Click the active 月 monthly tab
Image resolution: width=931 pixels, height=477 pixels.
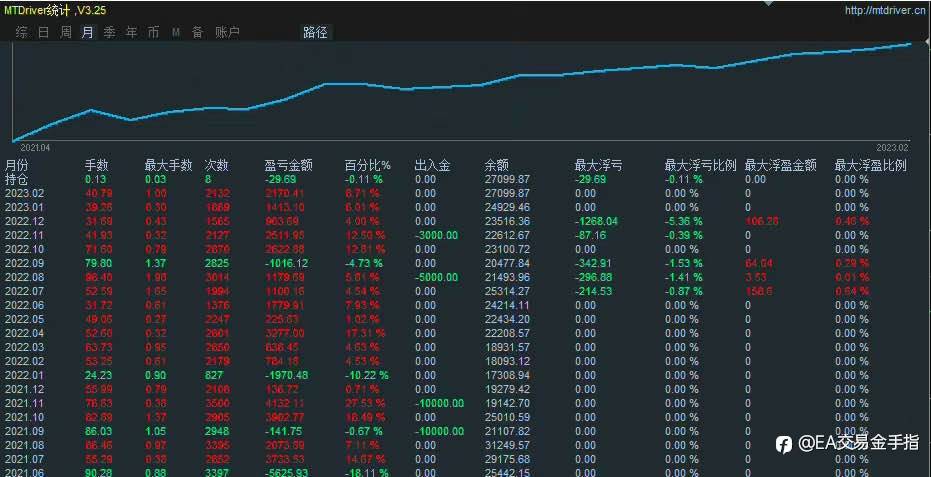pyautogui.click(x=87, y=33)
